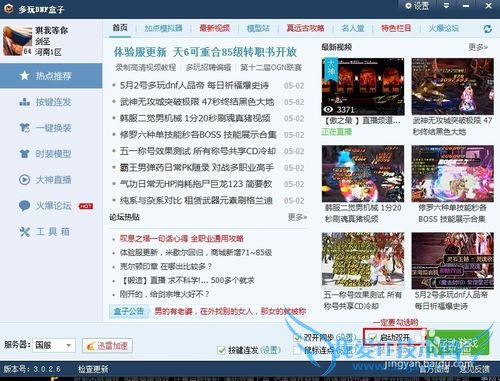This screenshot has height=381, width=500.
Task: Open forum post 刚开的，给剑宗堆火好不
Action: (165, 294)
